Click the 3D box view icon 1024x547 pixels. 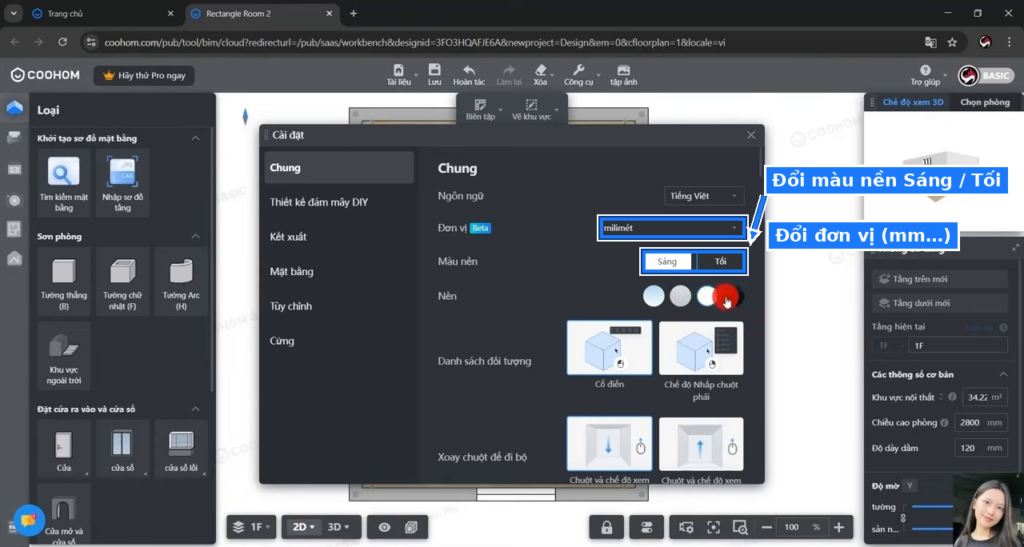point(411,527)
